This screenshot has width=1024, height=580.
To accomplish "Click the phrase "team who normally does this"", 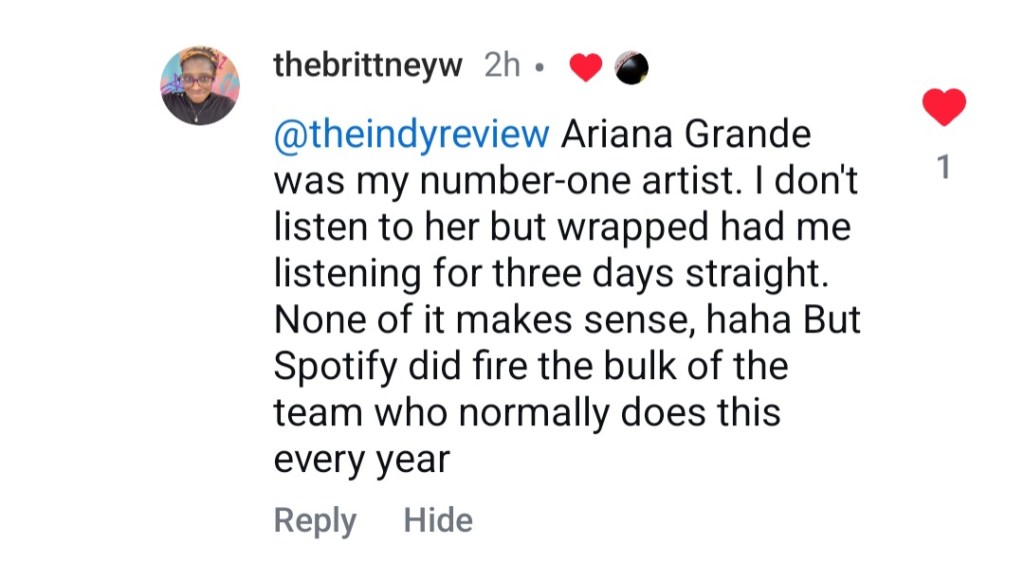I will pos(526,413).
